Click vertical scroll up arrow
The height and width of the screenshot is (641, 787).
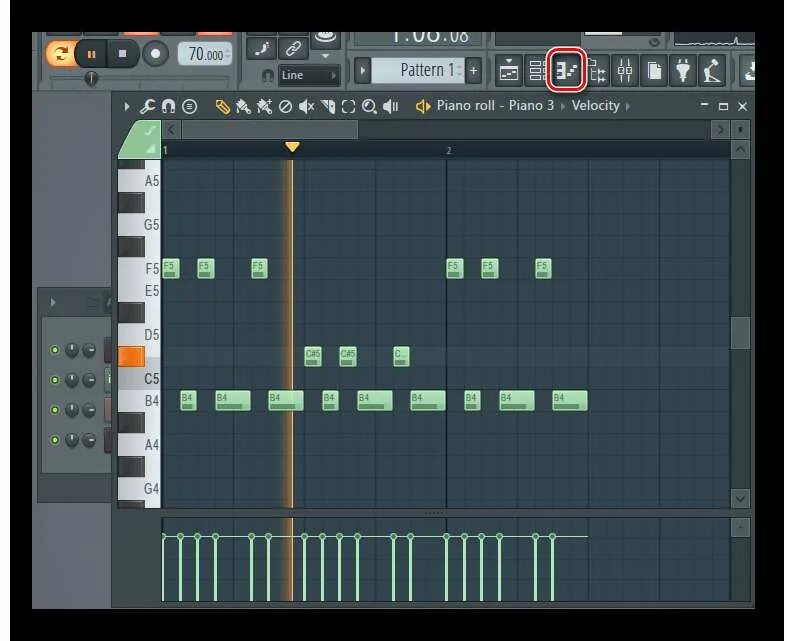pyautogui.click(x=740, y=150)
